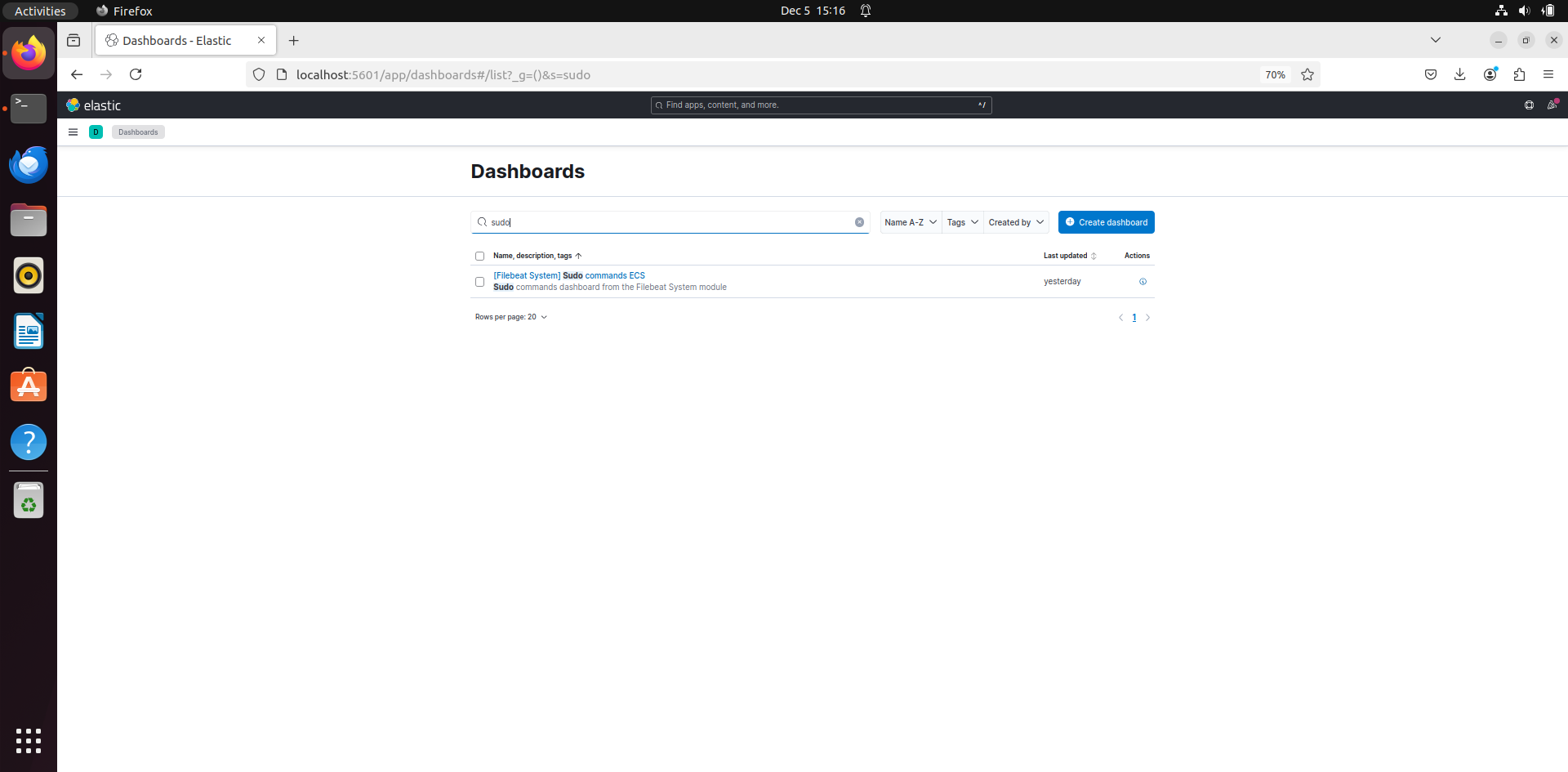Open info for the Sudo commands dashboard

[x=1143, y=282]
